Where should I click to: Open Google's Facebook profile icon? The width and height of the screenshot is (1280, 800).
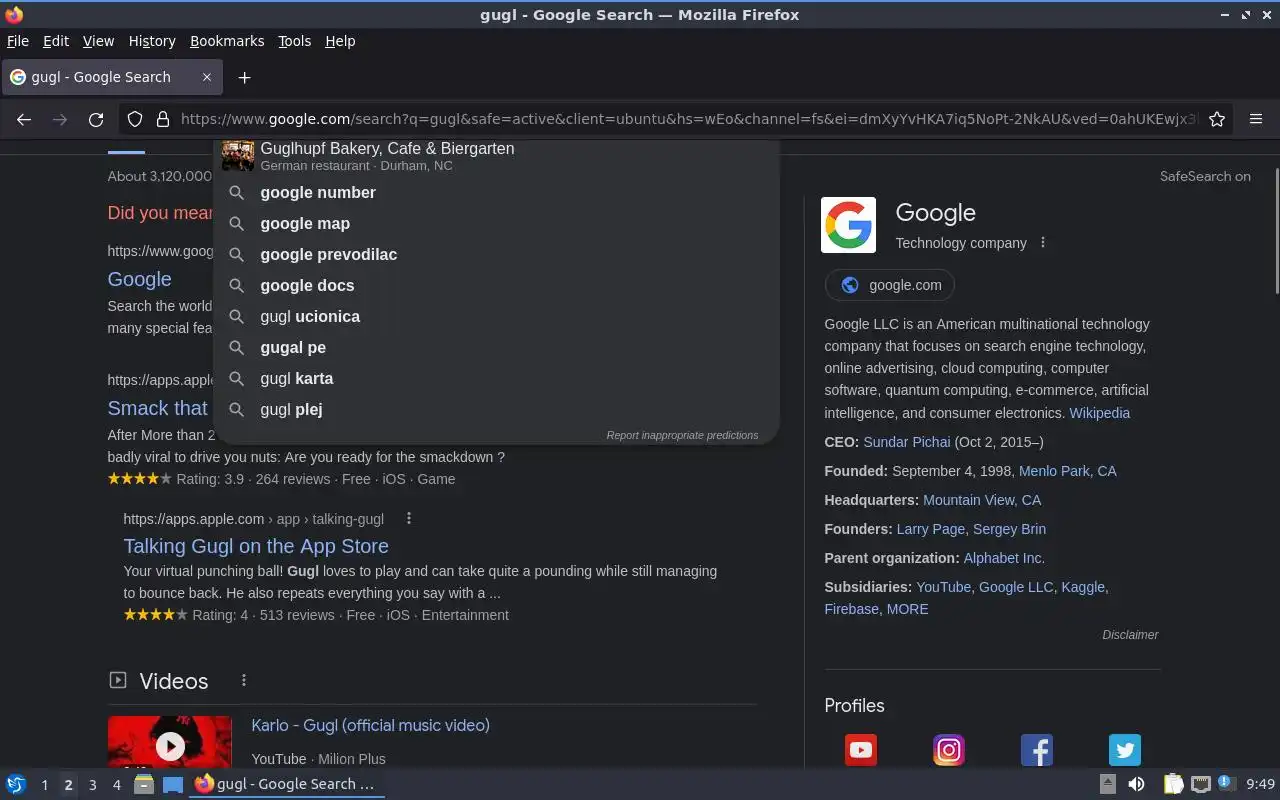click(1037, 750)
